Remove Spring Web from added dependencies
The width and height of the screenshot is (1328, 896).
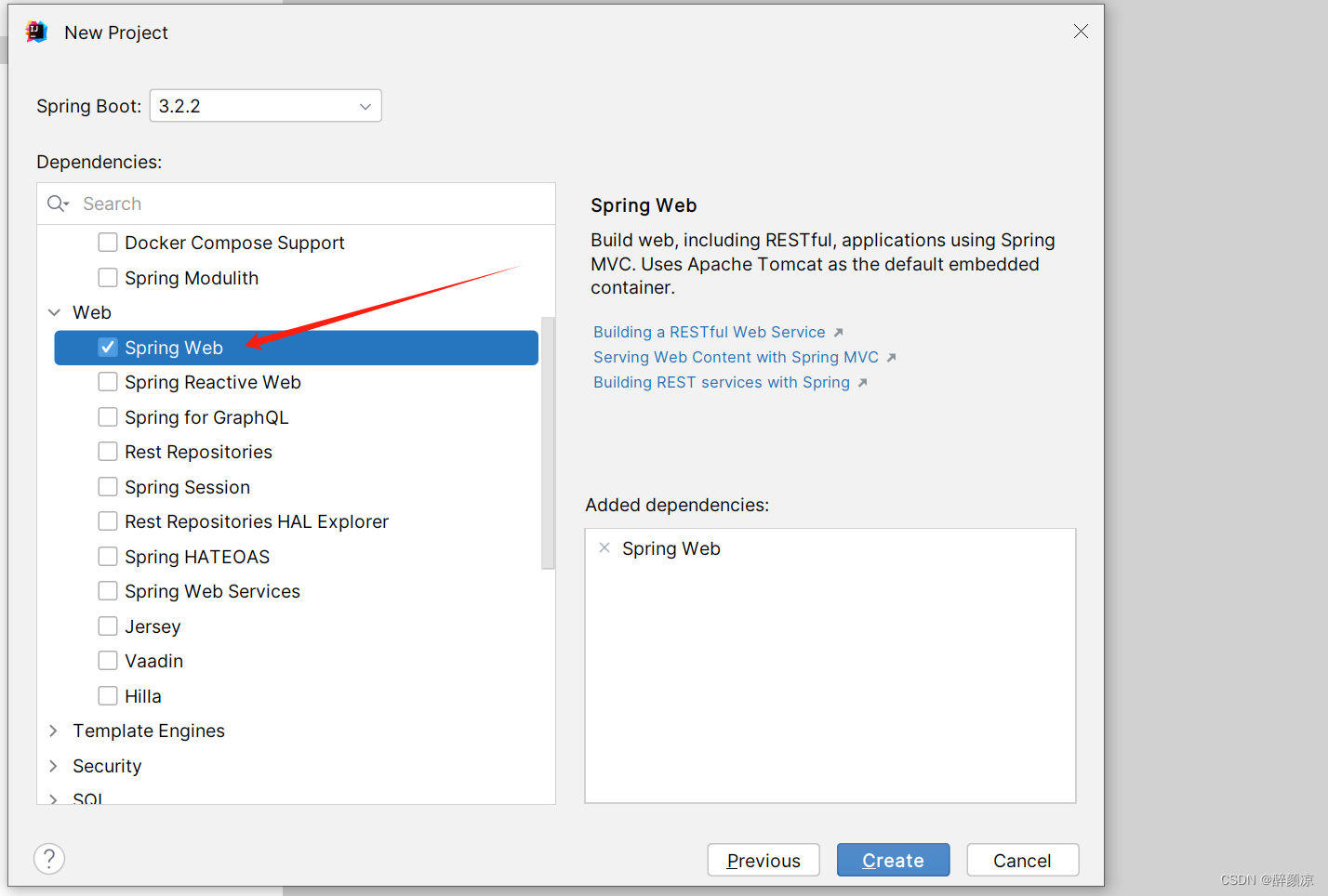pyautogui.click(x=604, y=548)
